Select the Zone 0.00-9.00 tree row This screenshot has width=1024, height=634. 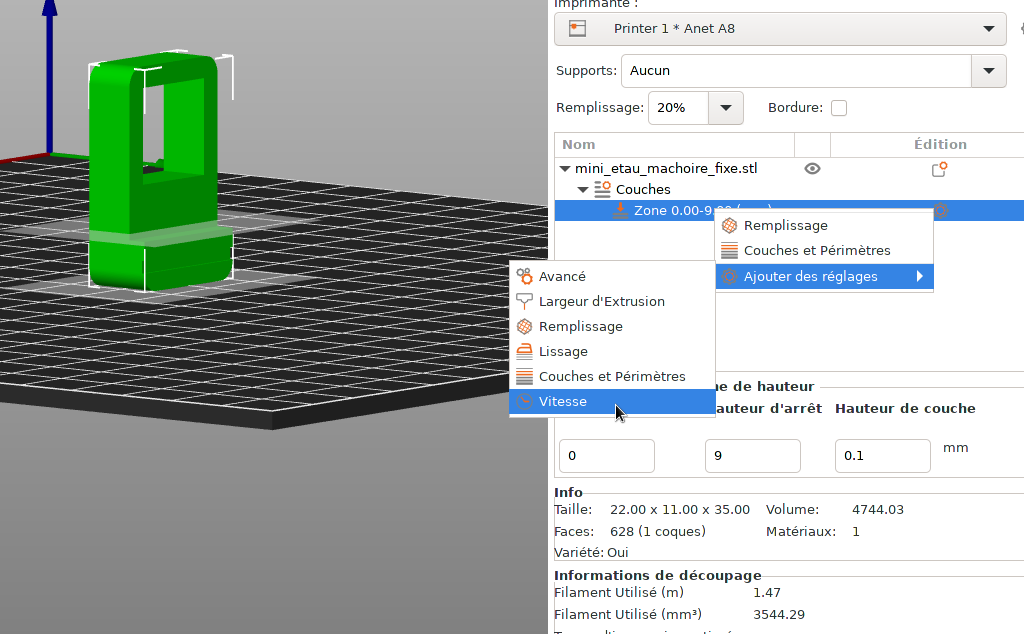(789, 210)
